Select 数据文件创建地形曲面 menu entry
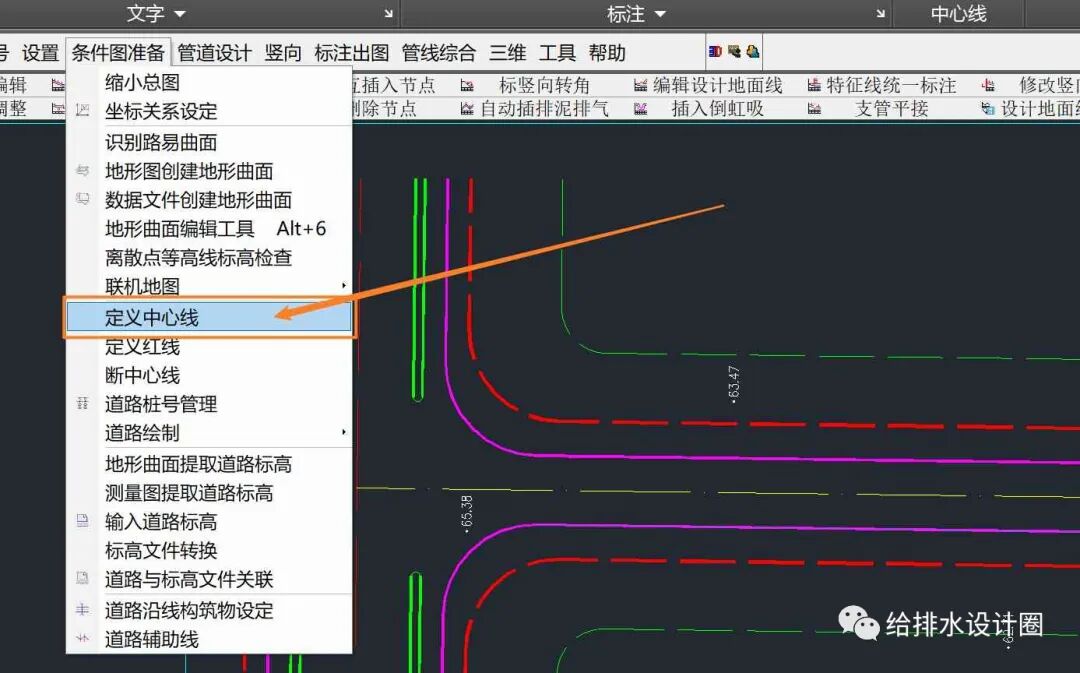Screen dimensions: 1080x673 [x=209, y=200]
